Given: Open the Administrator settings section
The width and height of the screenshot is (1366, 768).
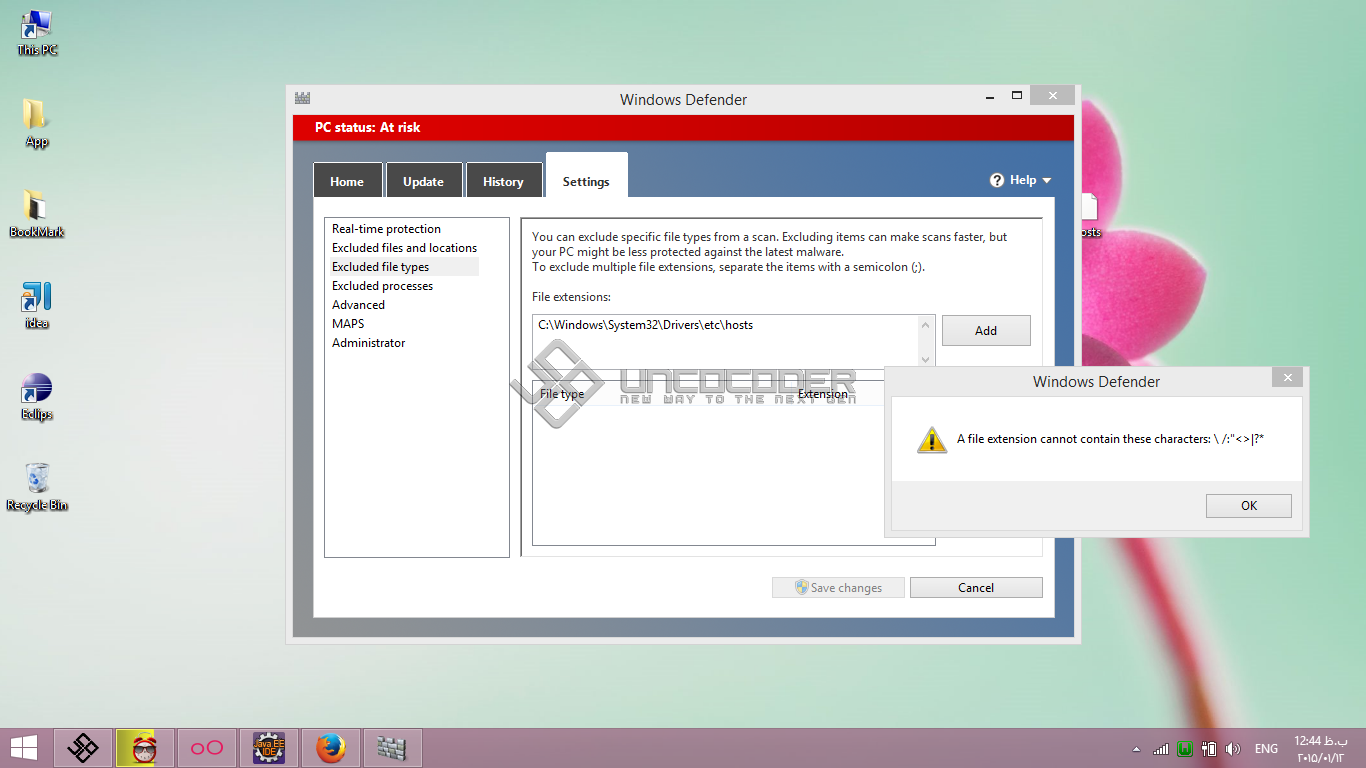Looking at the screenshot, I should (x=369, y=343).
